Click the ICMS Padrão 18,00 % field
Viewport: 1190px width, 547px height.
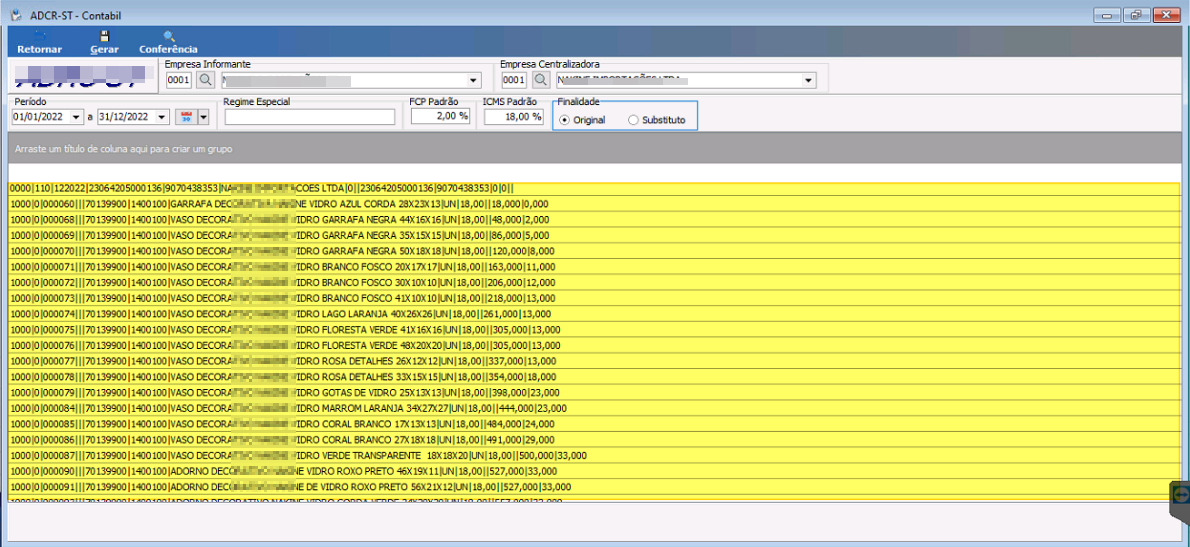pyautogui.click(x=514, y=117)
